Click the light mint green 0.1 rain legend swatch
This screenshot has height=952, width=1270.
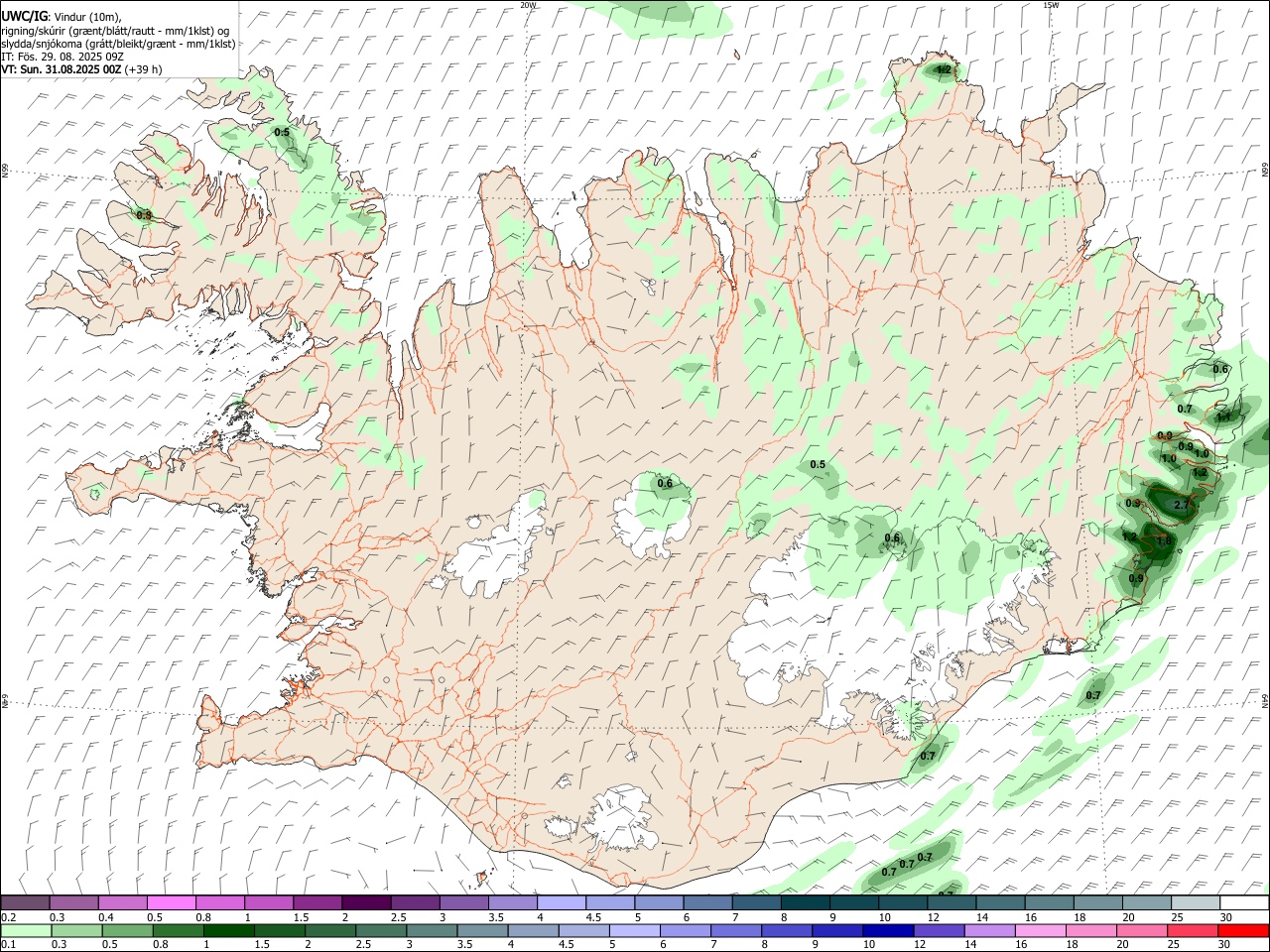pyautogui.click(x=26, y=930)
